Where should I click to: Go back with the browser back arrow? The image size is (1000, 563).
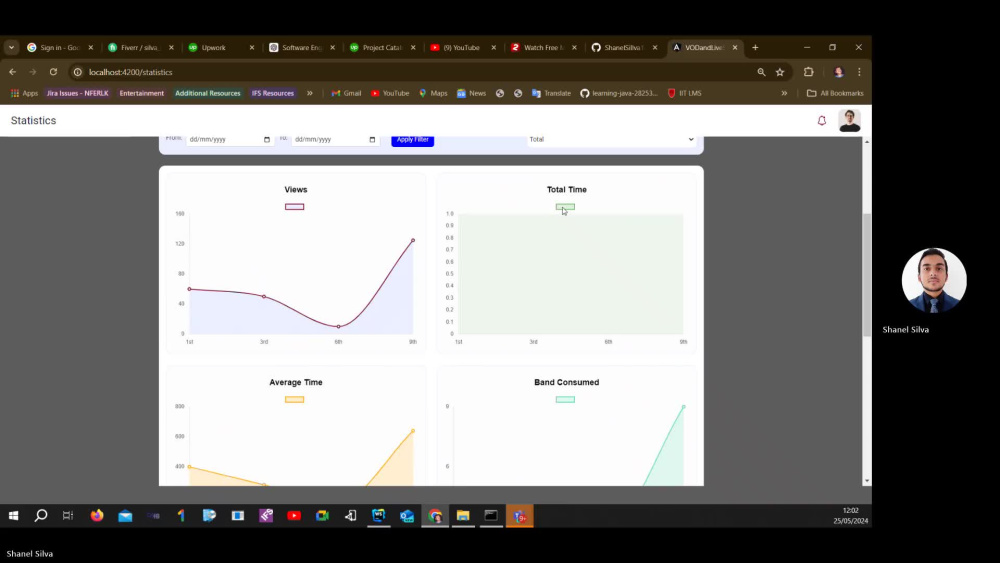coord(13,72)
